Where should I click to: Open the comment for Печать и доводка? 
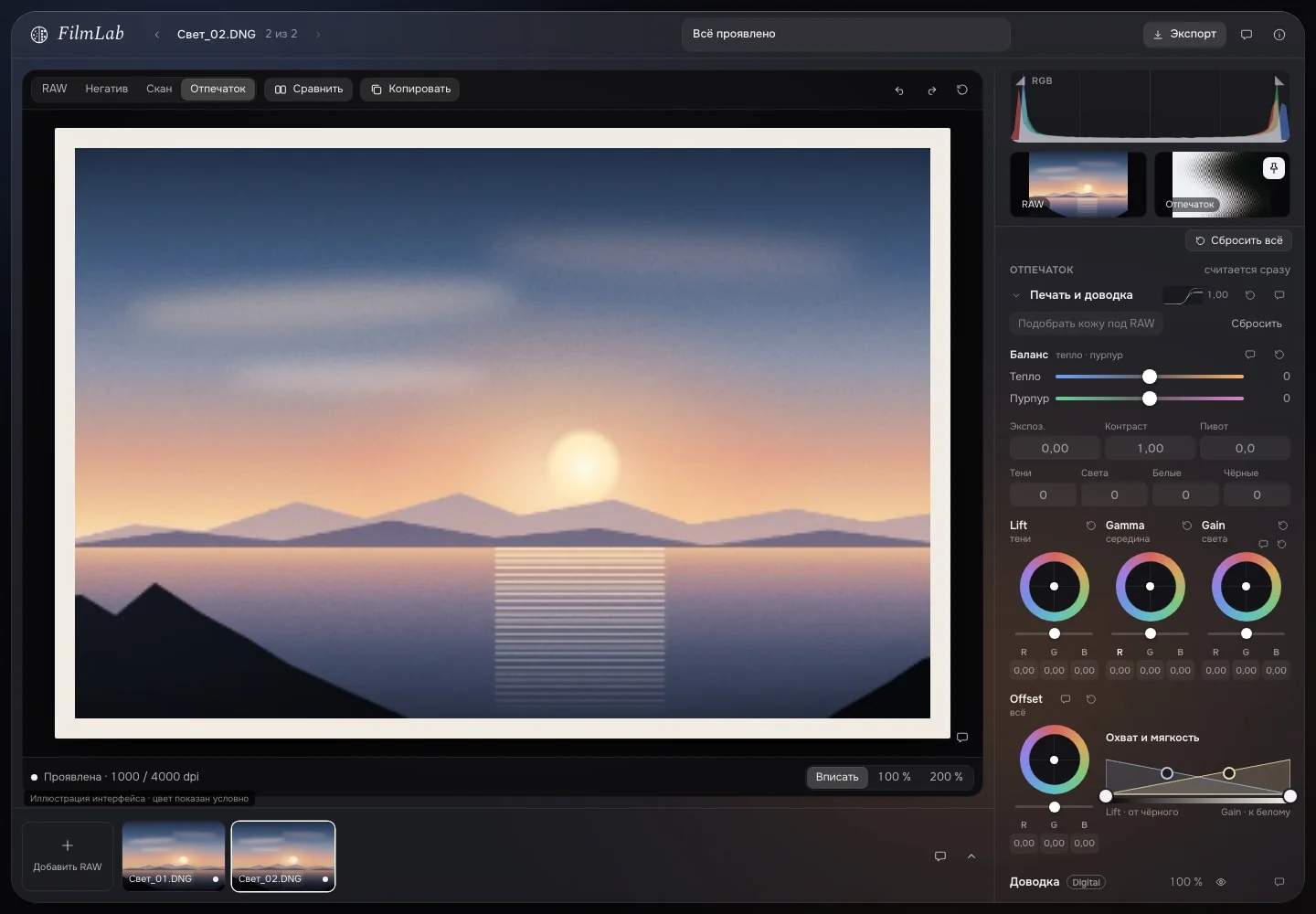tap(1279, 294)
